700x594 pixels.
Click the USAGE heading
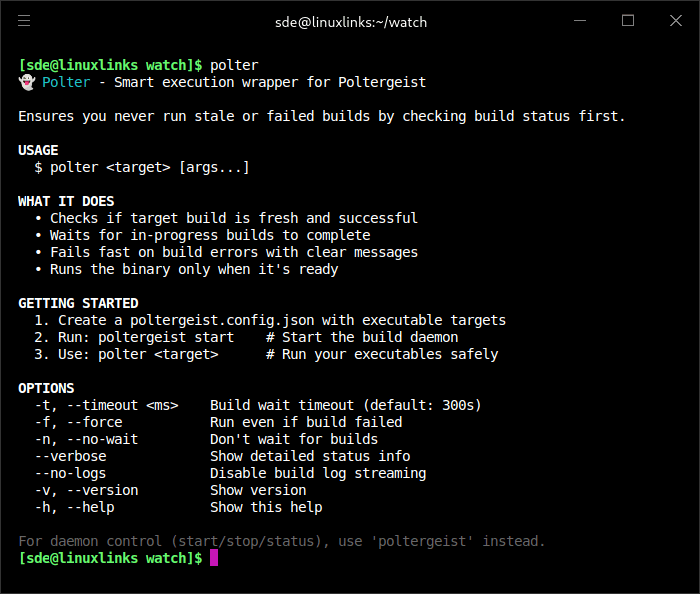pyautogui.click(x=38, y=150)
